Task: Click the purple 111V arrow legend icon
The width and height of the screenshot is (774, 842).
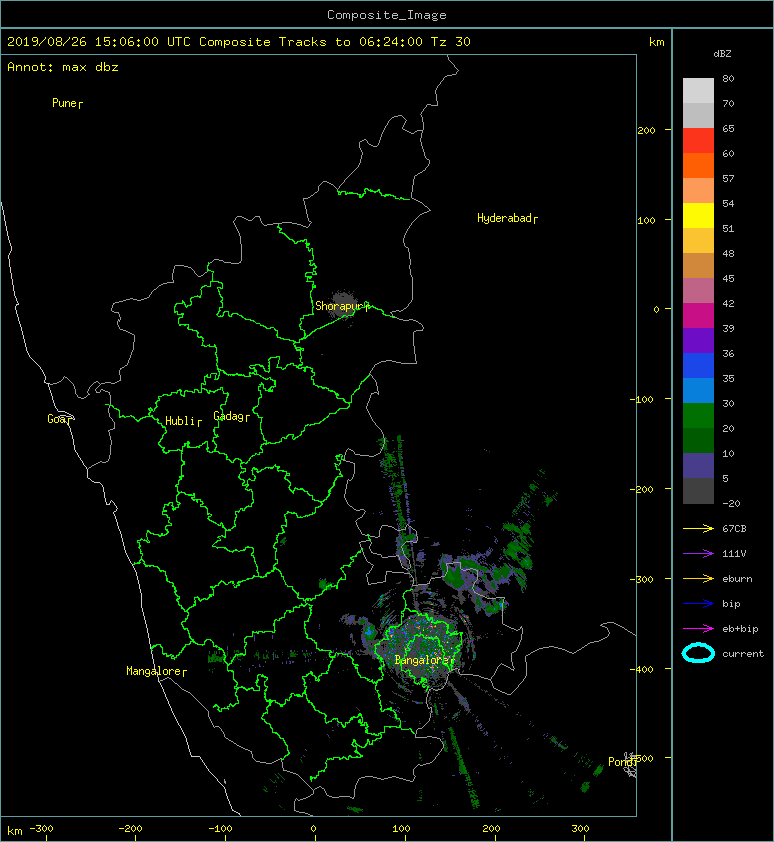Action: coord(698,554)
